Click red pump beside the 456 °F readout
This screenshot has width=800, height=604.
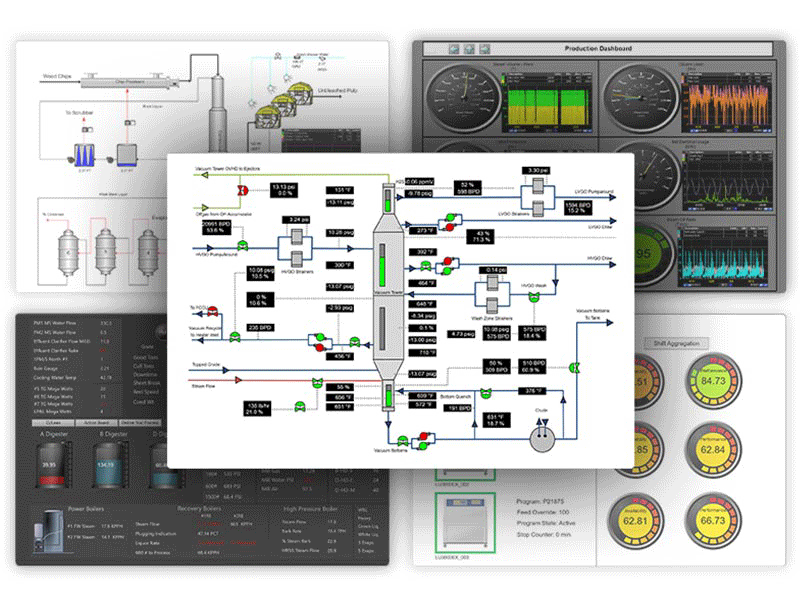point(320,347)
